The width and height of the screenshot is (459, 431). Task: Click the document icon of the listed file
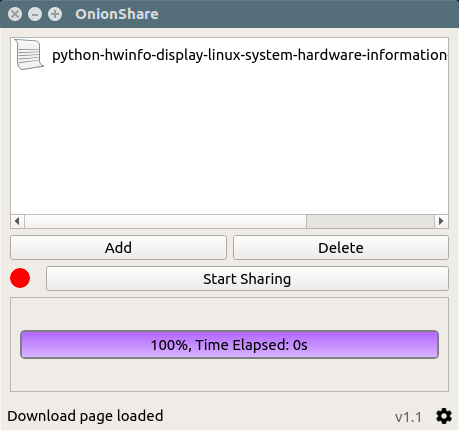(x=29, y=55)
